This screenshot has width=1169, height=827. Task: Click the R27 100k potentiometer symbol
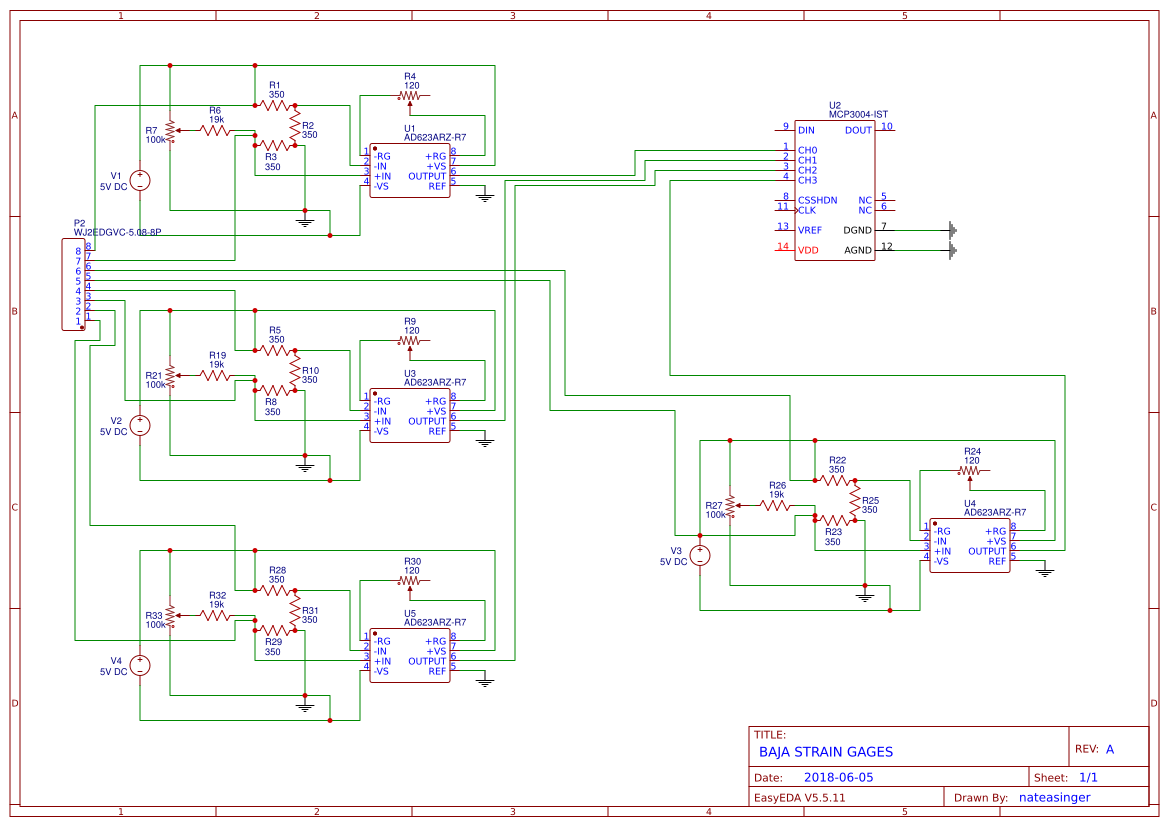coord(731,506)
